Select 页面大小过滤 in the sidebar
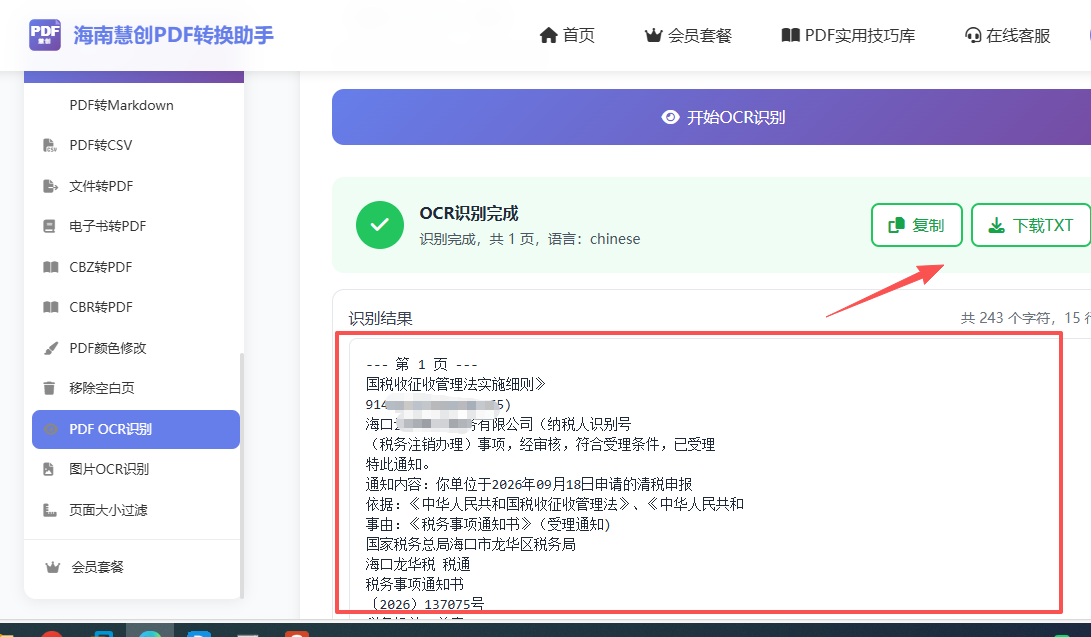Screen dimensions: 1091x637 pos(108,510)
